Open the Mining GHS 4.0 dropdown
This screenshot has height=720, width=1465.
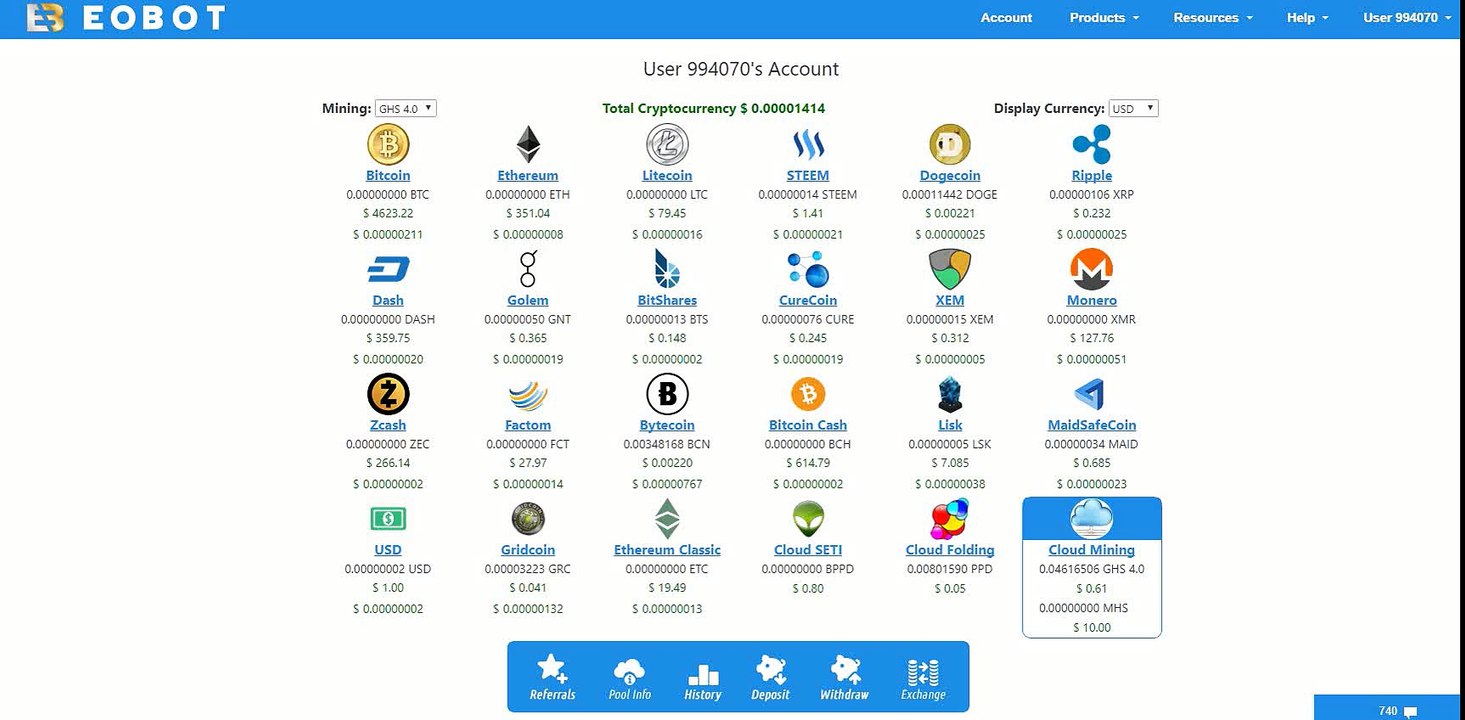point(406,108)
